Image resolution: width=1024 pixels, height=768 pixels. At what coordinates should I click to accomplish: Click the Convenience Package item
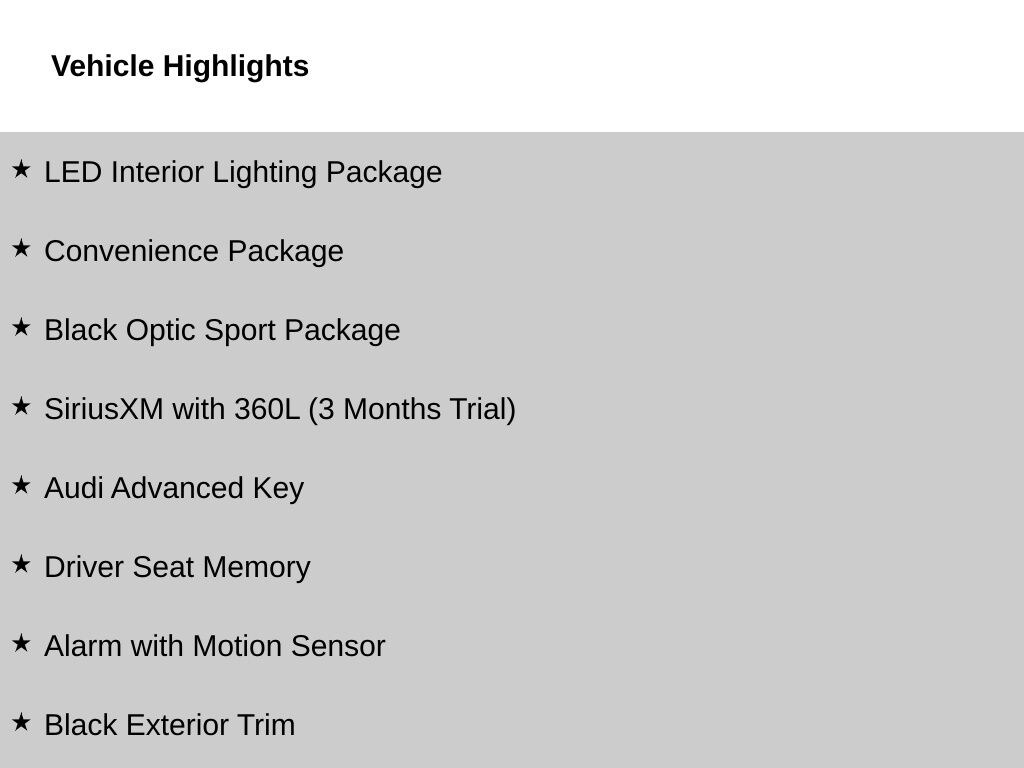(x=194, y=252)
